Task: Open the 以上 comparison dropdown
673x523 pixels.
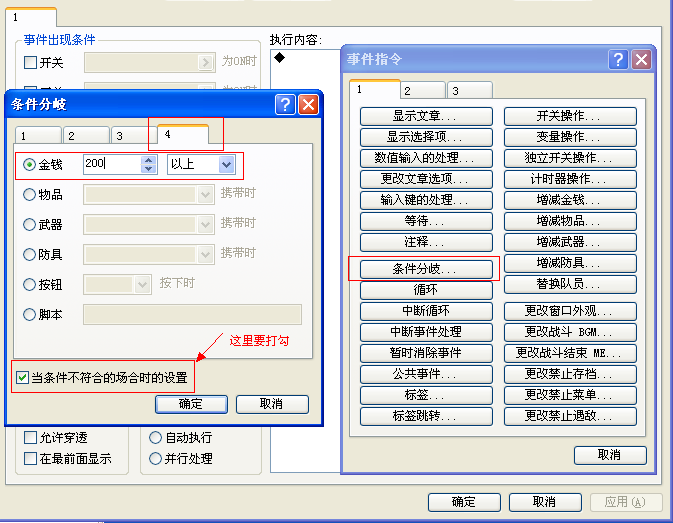Action: pyautogui.click(x=227, y=164)
